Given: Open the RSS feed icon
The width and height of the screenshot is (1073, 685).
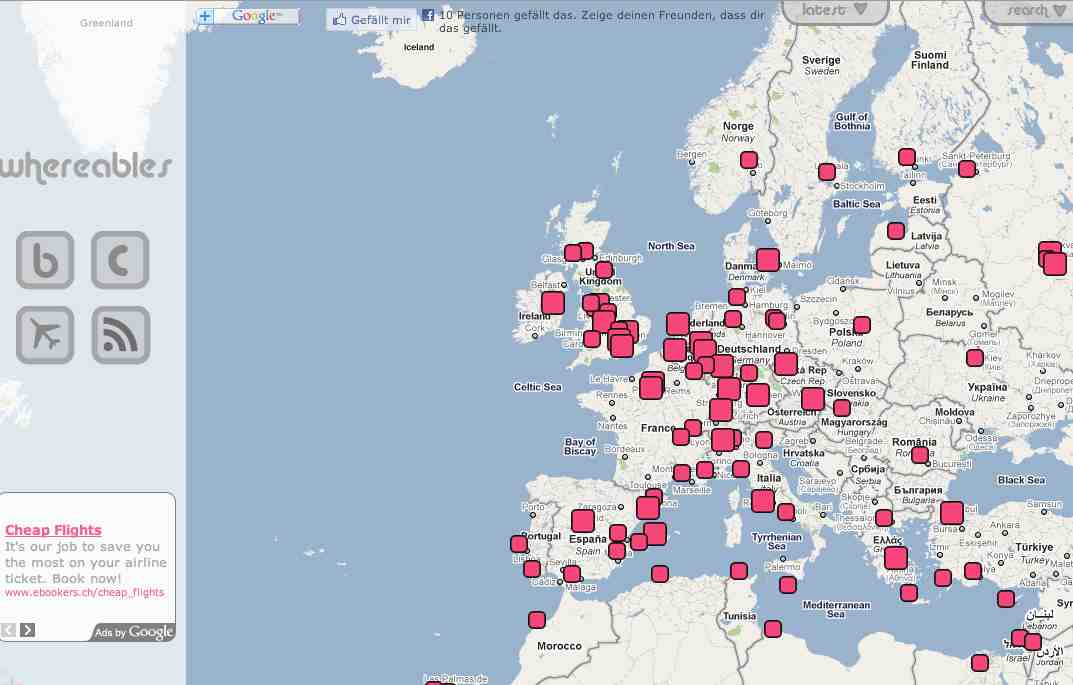Looking at the screenshot, I should pos(120,335).
